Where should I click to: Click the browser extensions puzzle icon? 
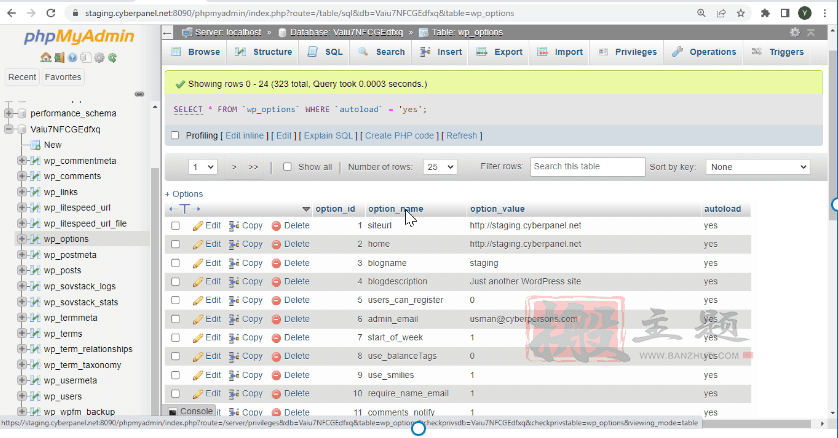tap(765, 13)
